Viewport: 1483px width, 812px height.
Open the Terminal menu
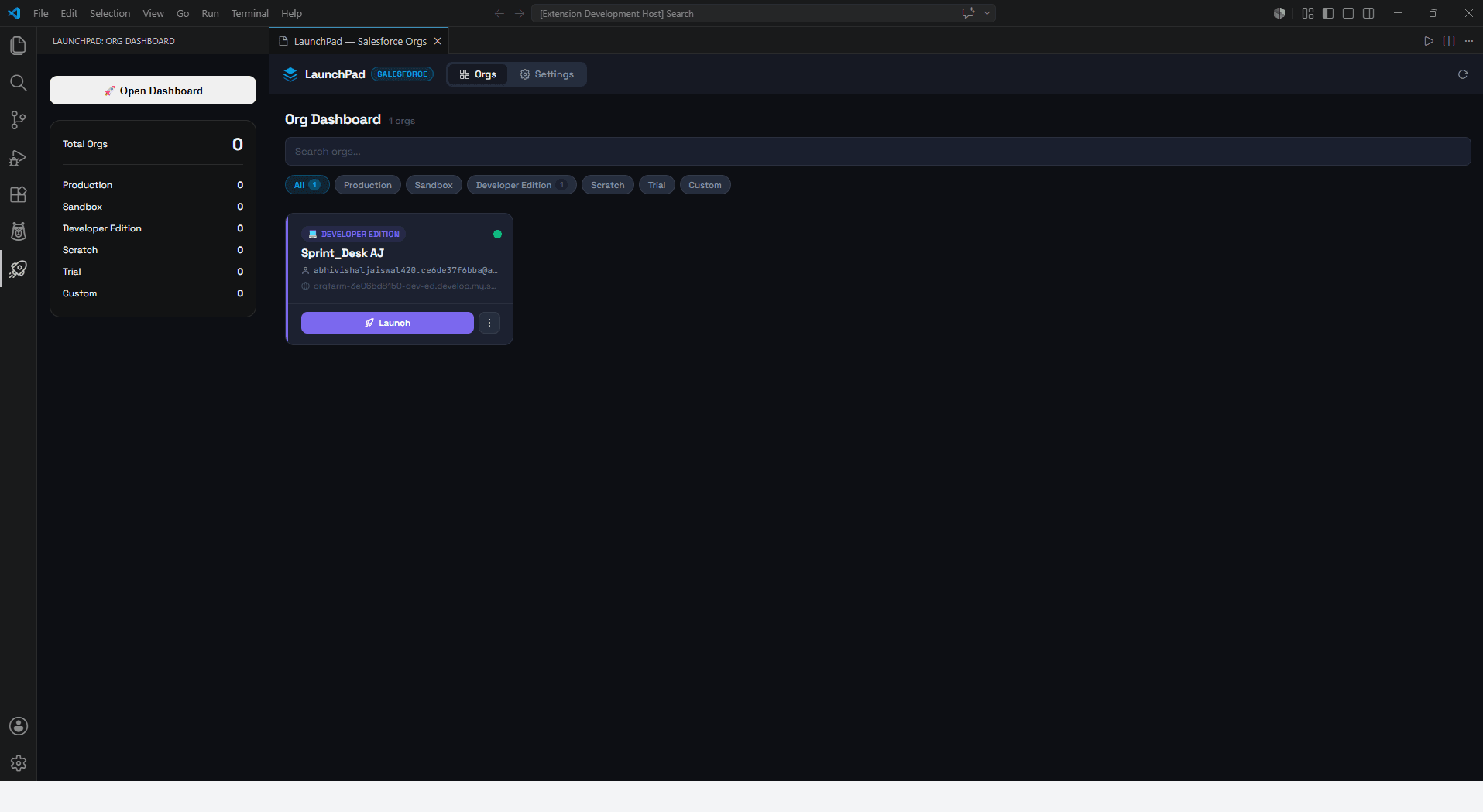(x=249, y=13)
